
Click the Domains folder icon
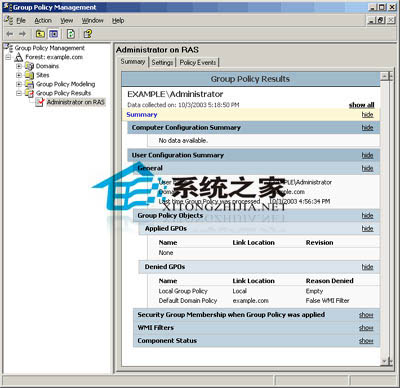pos(29,66)
